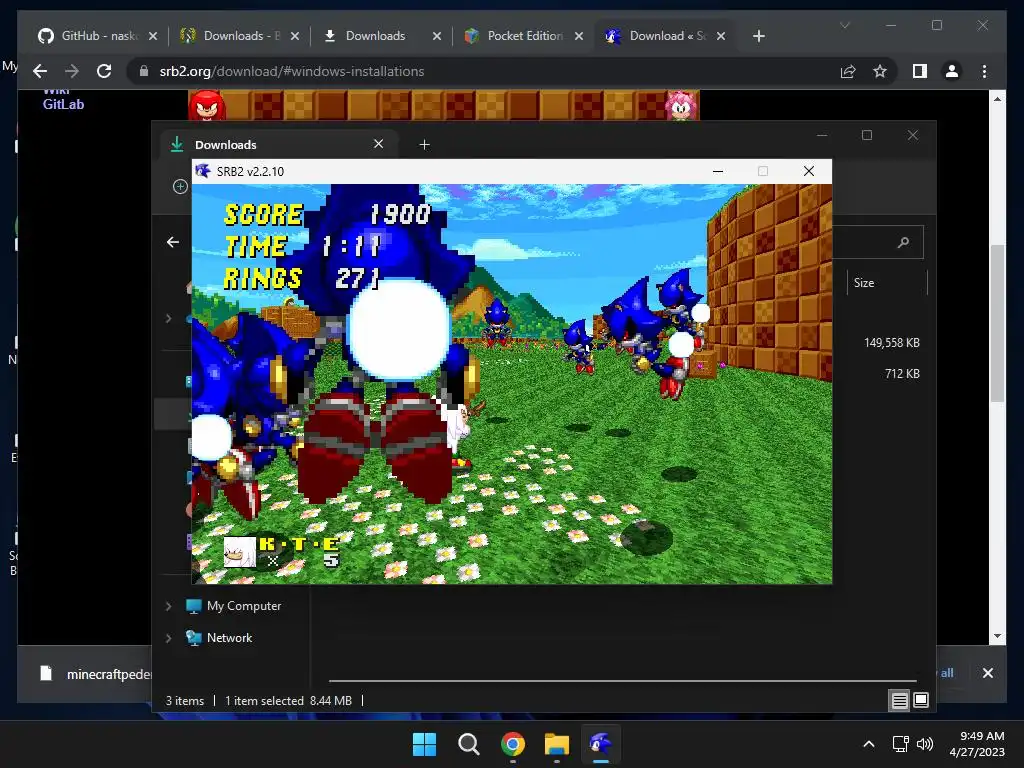Select the 712 KB file size cell

pyautogui.click(x=902, y=374)
